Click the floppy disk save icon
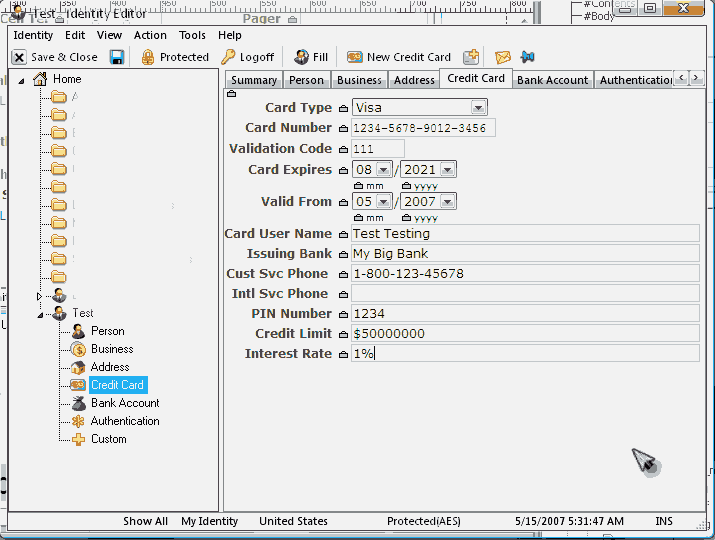 click(117, 57)
